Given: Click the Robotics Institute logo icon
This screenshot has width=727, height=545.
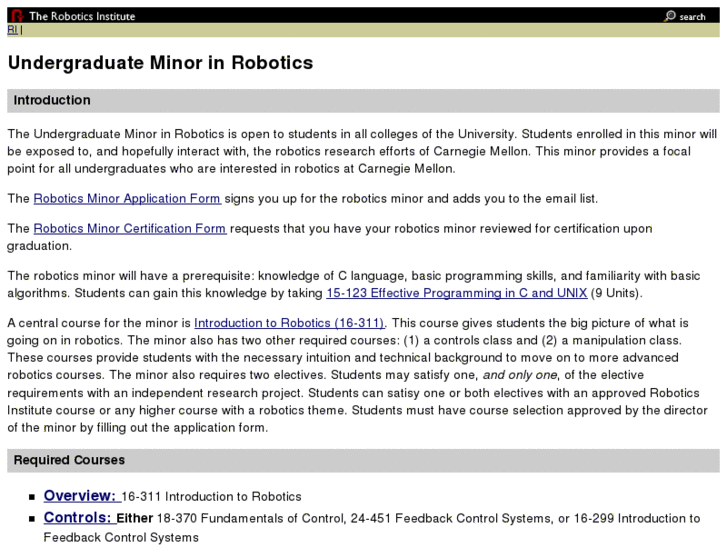Looking at the screenshot, I should (18, 16).
